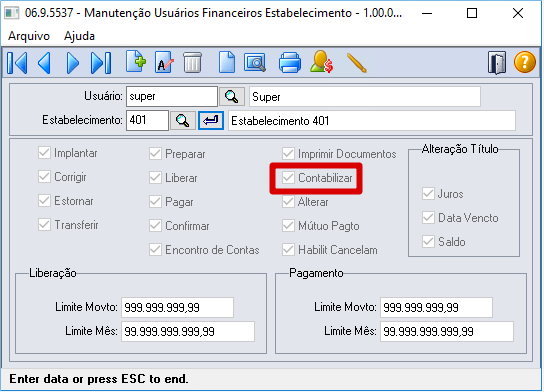Open the Ajuda menu
Viewport: 544px width, 392px height.
tap(79, 36)
